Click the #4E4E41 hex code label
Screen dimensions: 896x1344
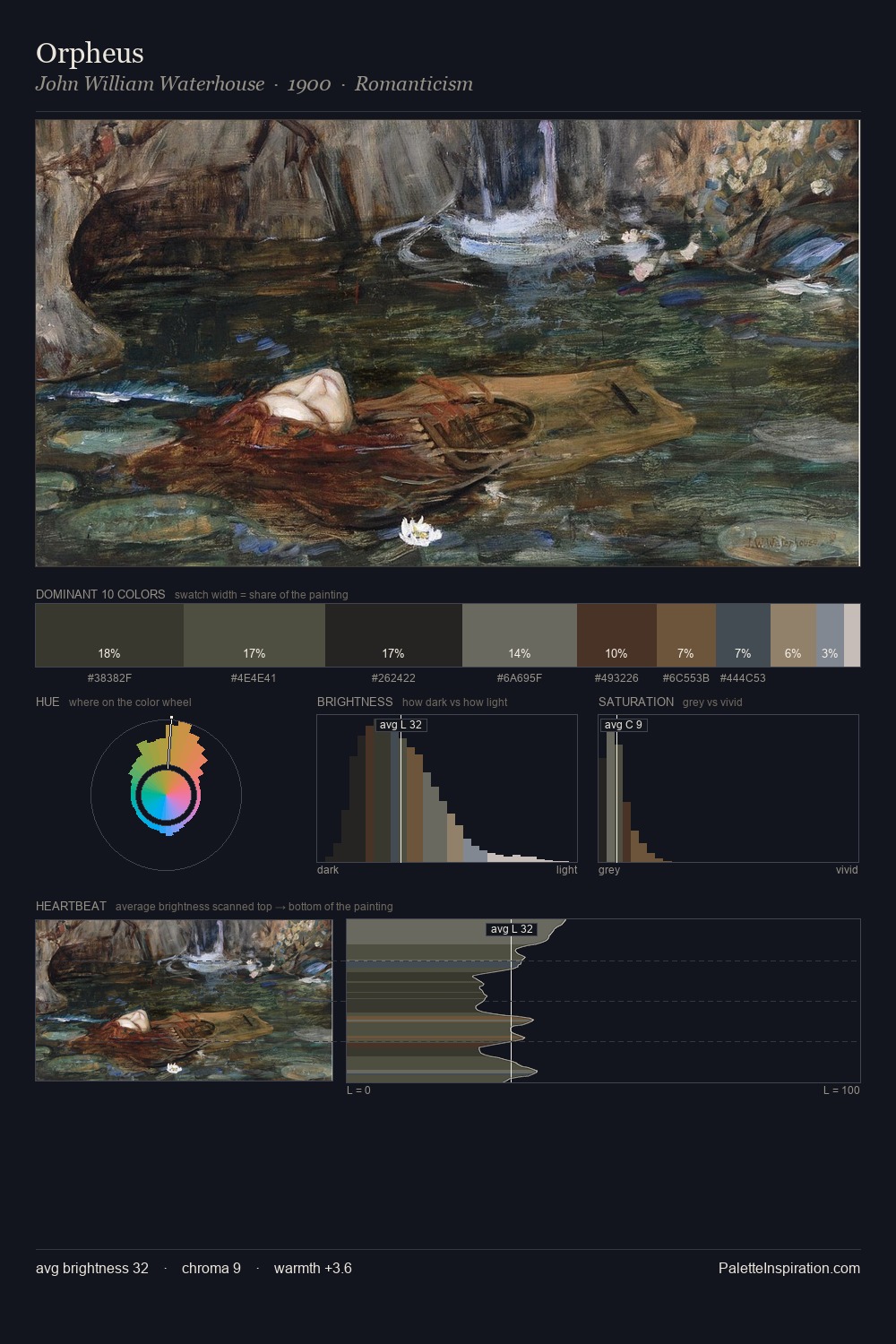pyautogui.click(x=254, y=678)
